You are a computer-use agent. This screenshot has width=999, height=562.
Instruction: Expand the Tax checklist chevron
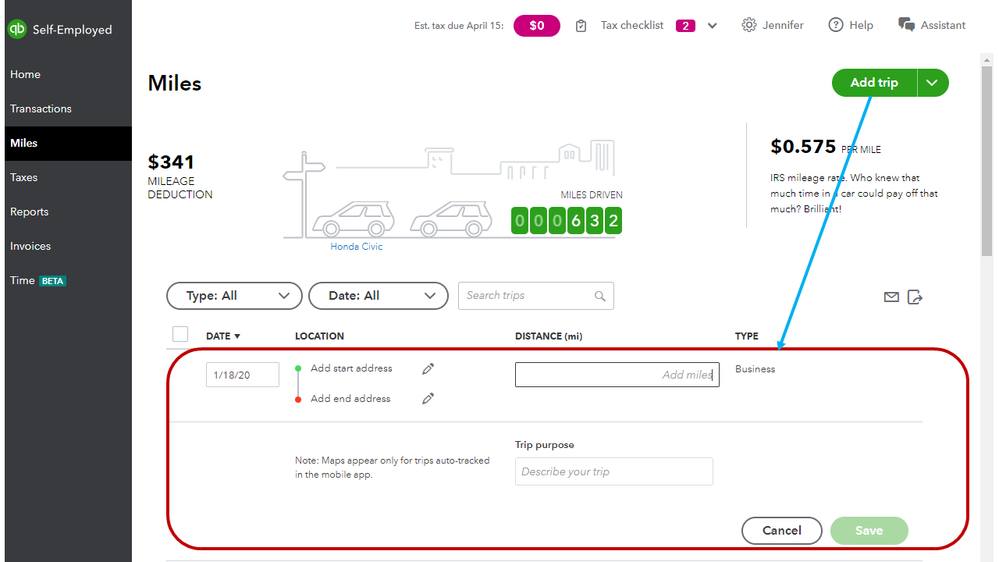[x=712, y=26]
